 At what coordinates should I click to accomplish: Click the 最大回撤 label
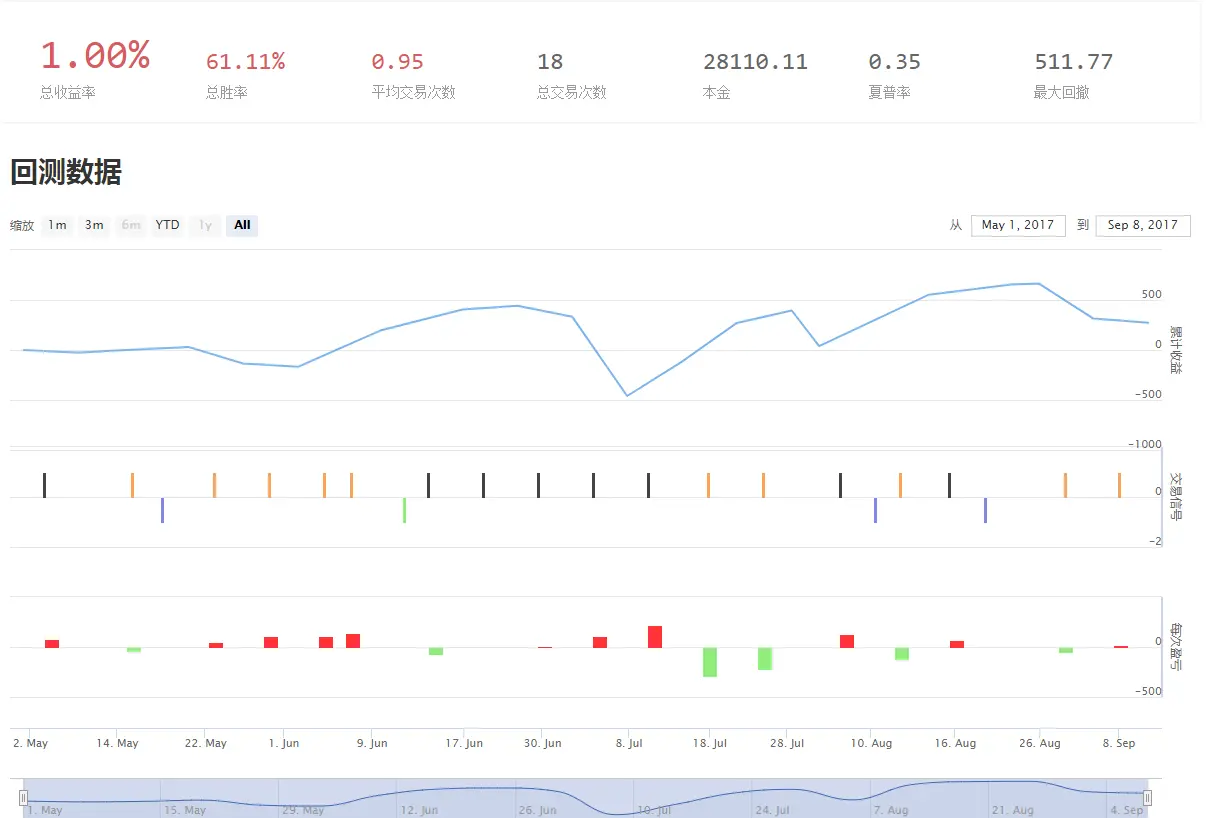point(1062,92)
